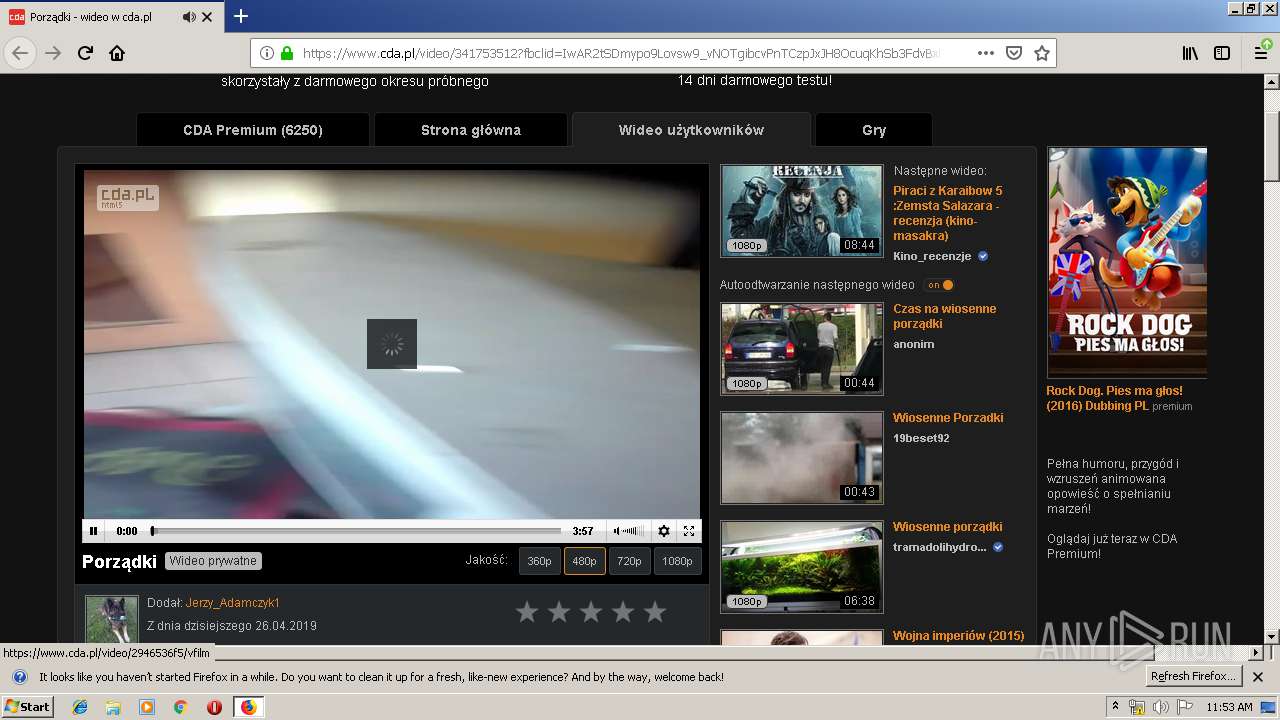Open car-cleaning thumbnail lasting 00:44
1280x720 pixels.
click(802, 349)
